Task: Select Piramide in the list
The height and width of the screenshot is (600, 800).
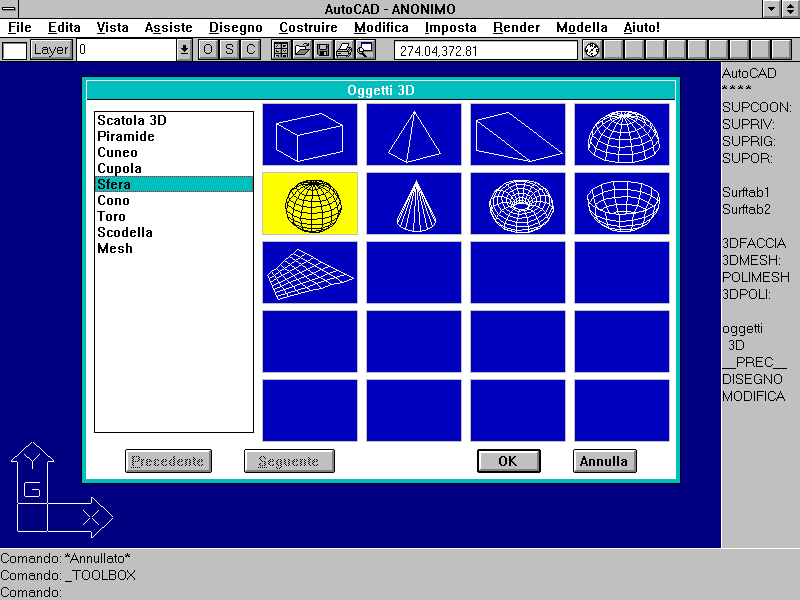Action: 174,136
